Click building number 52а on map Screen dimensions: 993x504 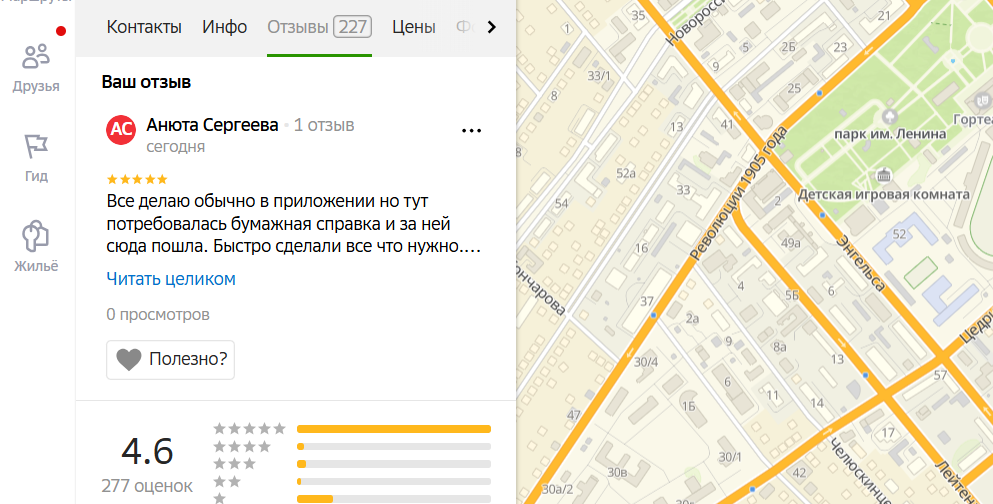point(626,173)
